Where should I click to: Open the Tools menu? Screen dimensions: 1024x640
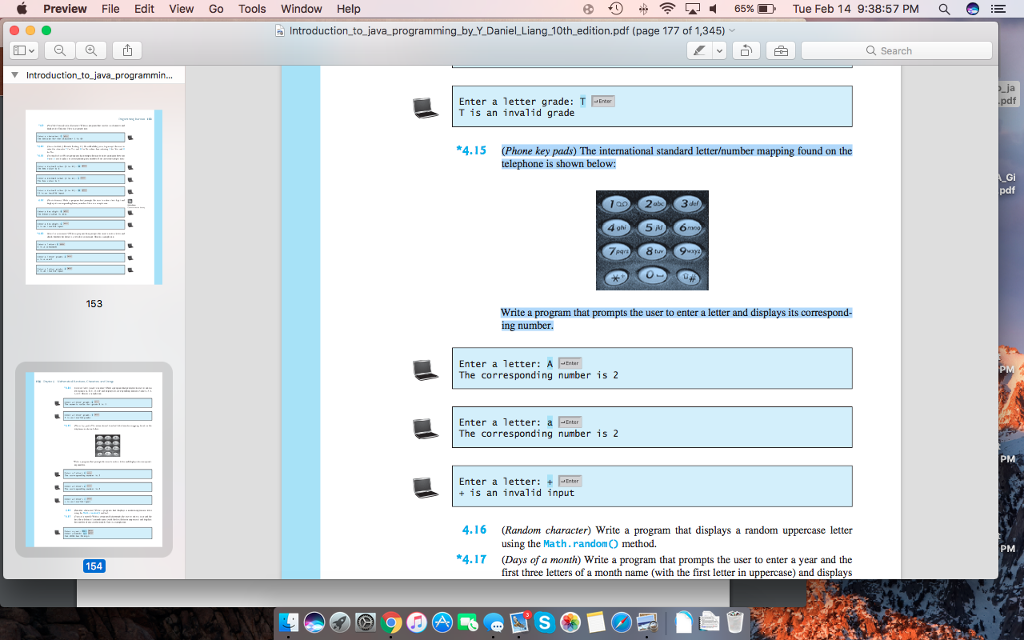252,9
